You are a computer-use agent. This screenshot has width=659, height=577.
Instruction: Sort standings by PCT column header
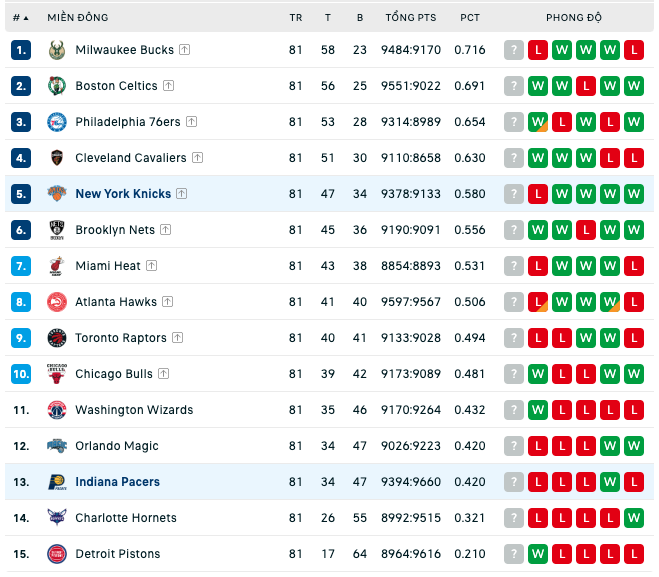point(470,18)
